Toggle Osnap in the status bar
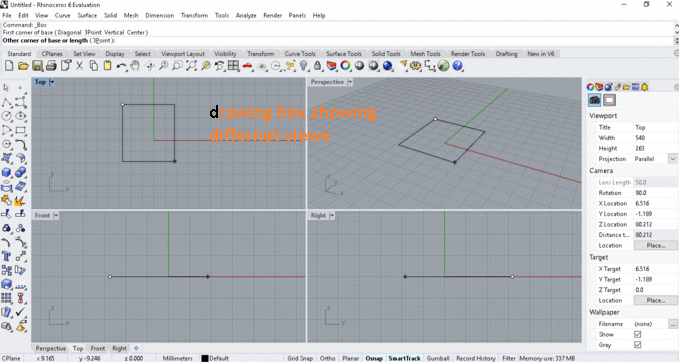The width and height of the screenshot is (679, 362). (x=374, y=358)
